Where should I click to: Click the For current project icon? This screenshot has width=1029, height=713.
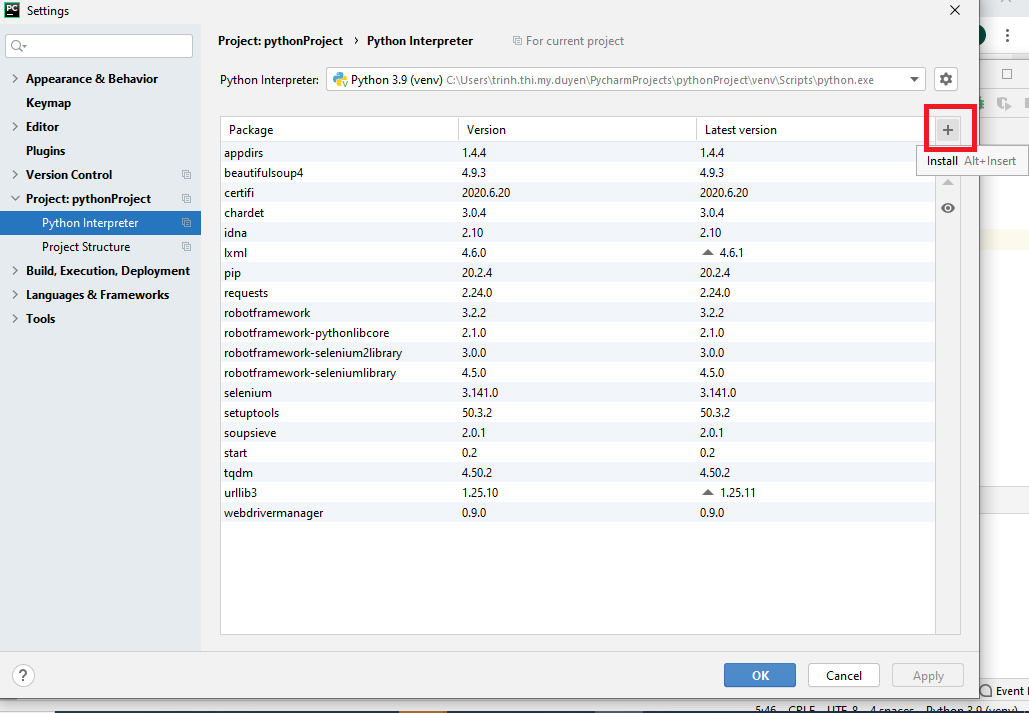(517, 41)
